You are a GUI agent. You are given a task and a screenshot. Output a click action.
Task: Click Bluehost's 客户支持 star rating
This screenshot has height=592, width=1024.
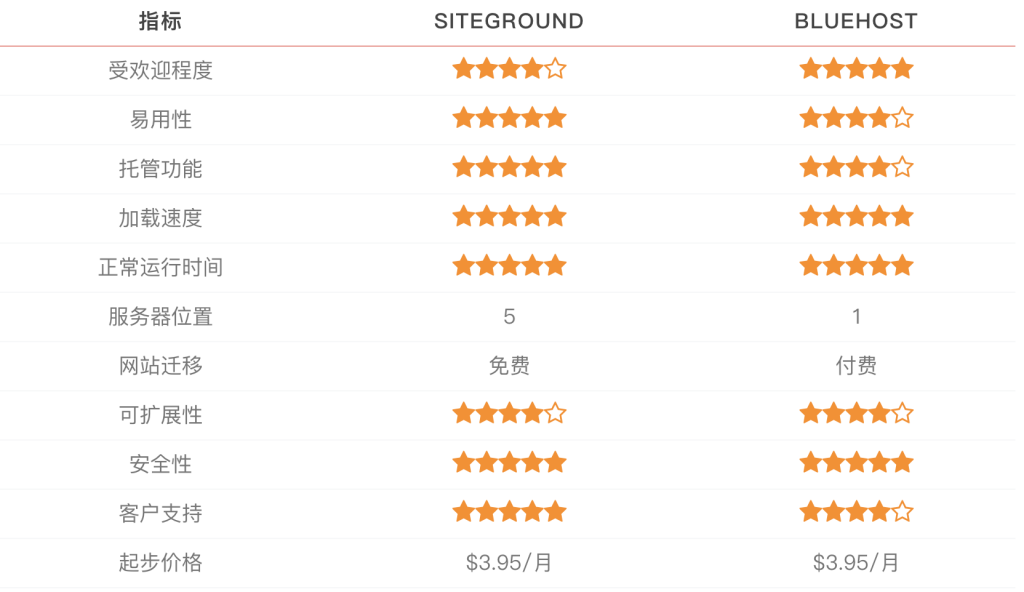click(856, 512)
